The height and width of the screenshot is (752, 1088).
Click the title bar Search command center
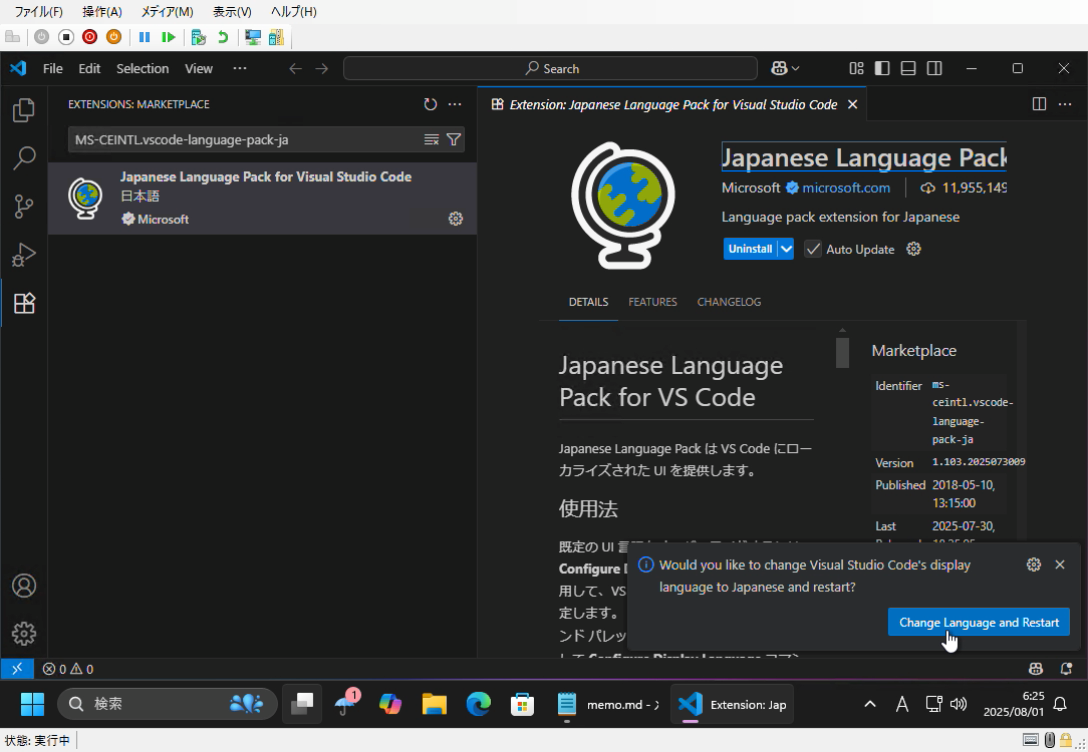(550, 68)
